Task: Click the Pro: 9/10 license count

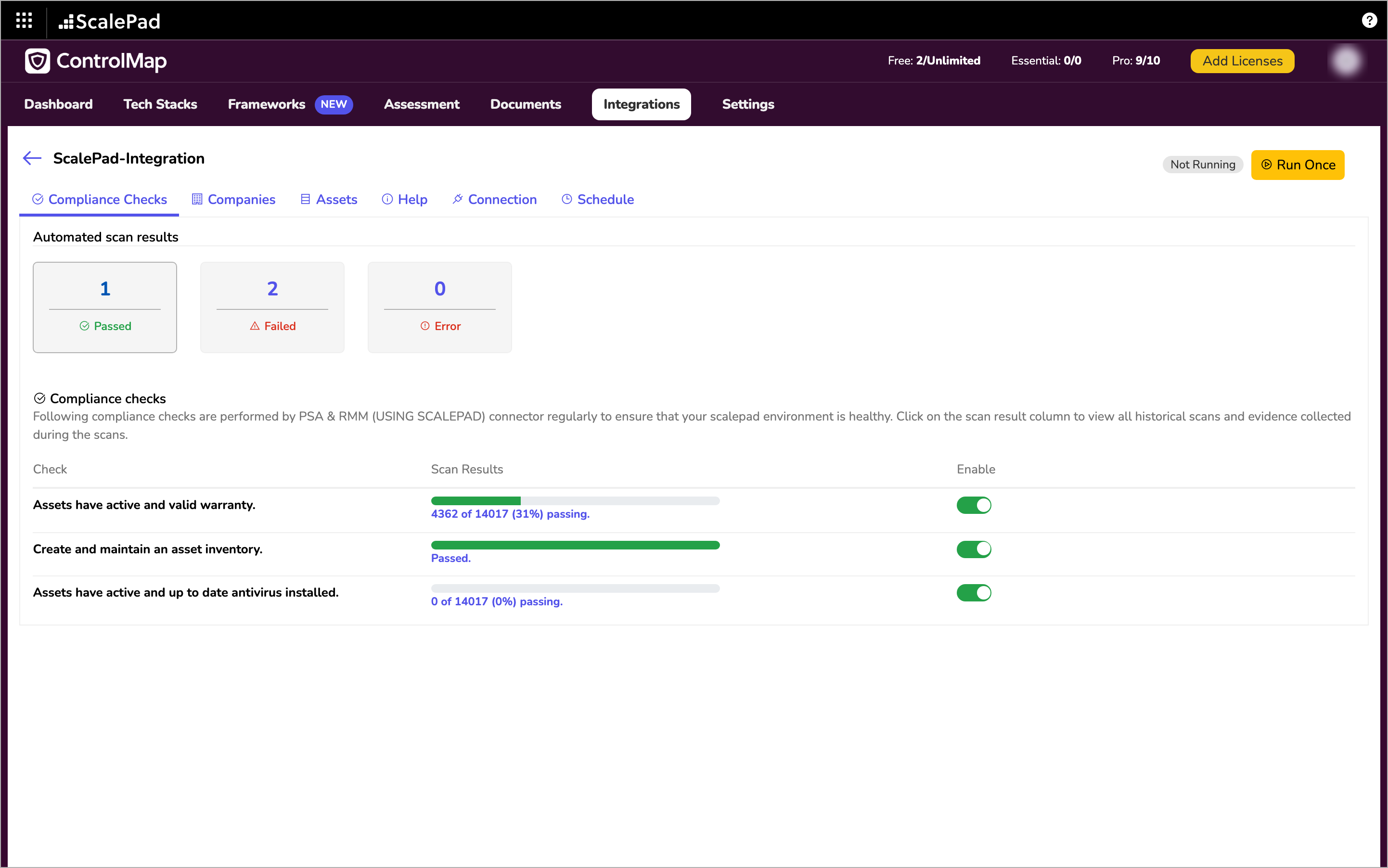Action: [x=1136, y=60]
